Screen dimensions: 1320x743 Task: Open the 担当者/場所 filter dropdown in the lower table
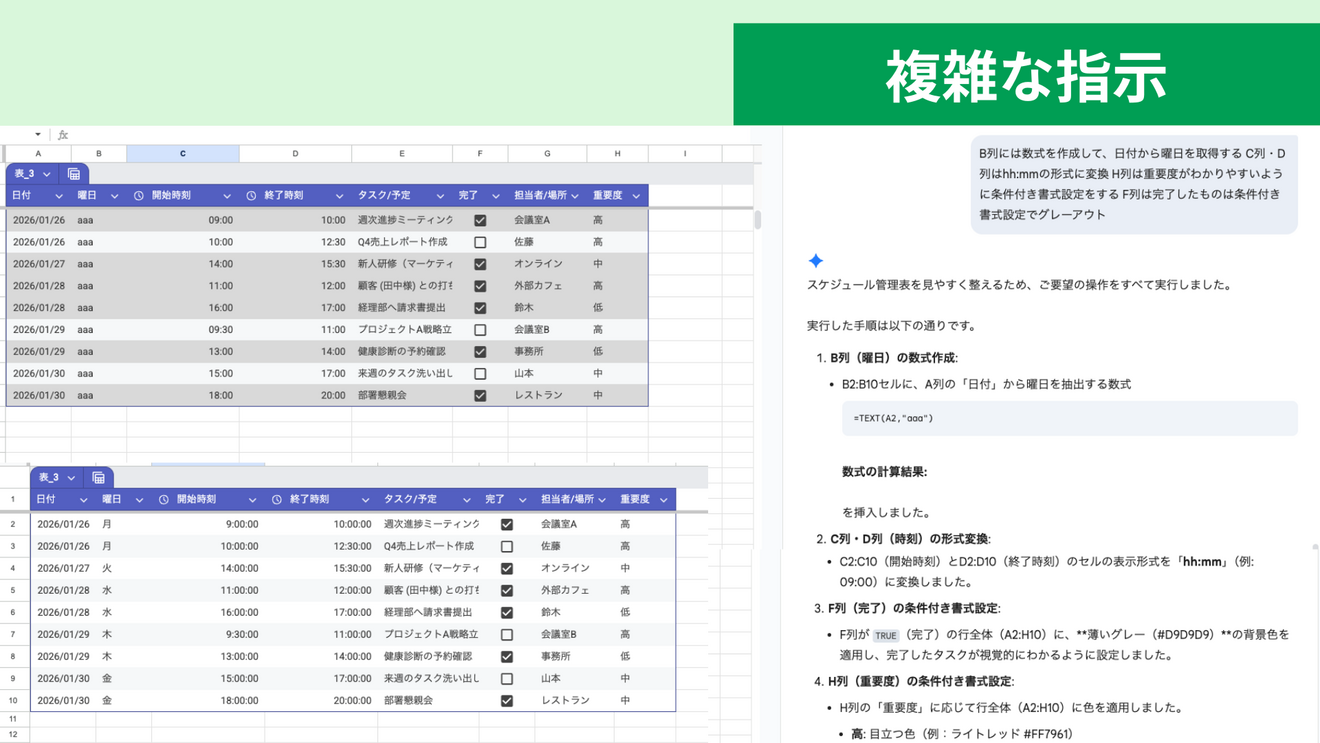[602, 499]
